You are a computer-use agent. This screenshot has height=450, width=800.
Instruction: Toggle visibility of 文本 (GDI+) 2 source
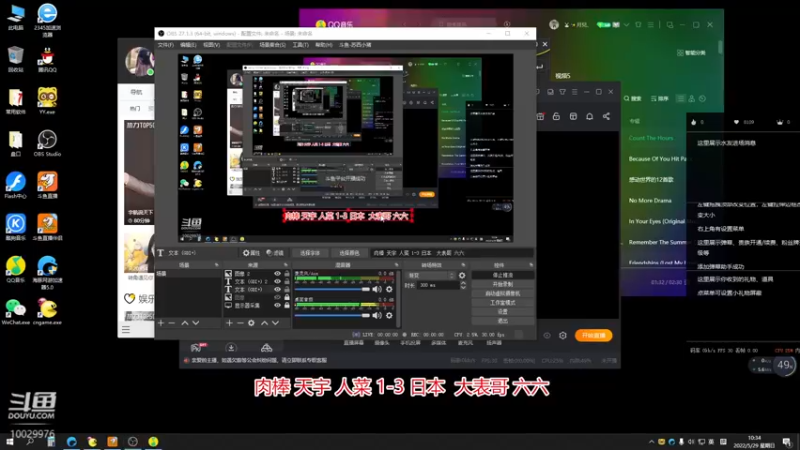(278, 282)
